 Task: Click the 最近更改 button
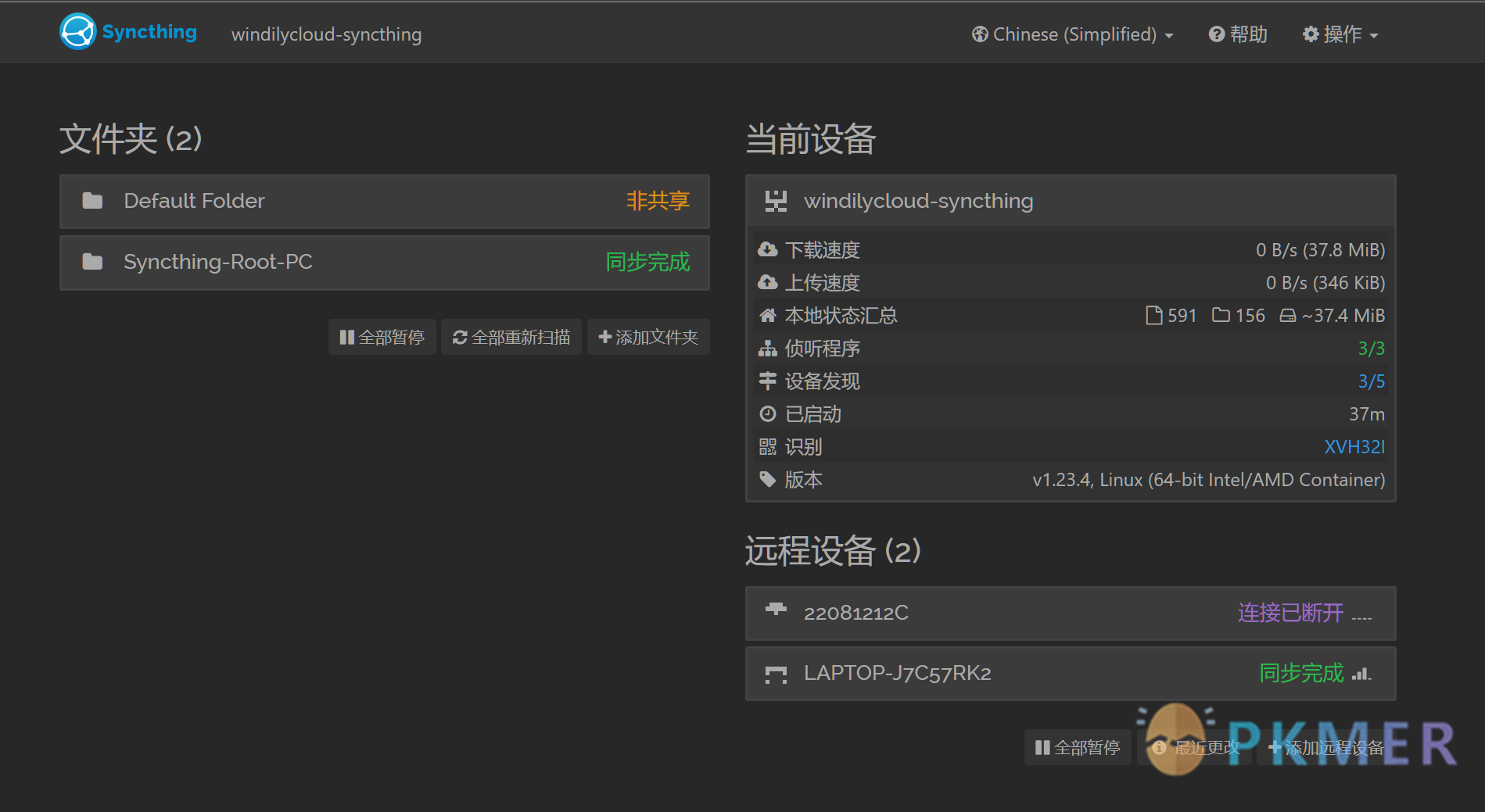tap(1195, 747)
